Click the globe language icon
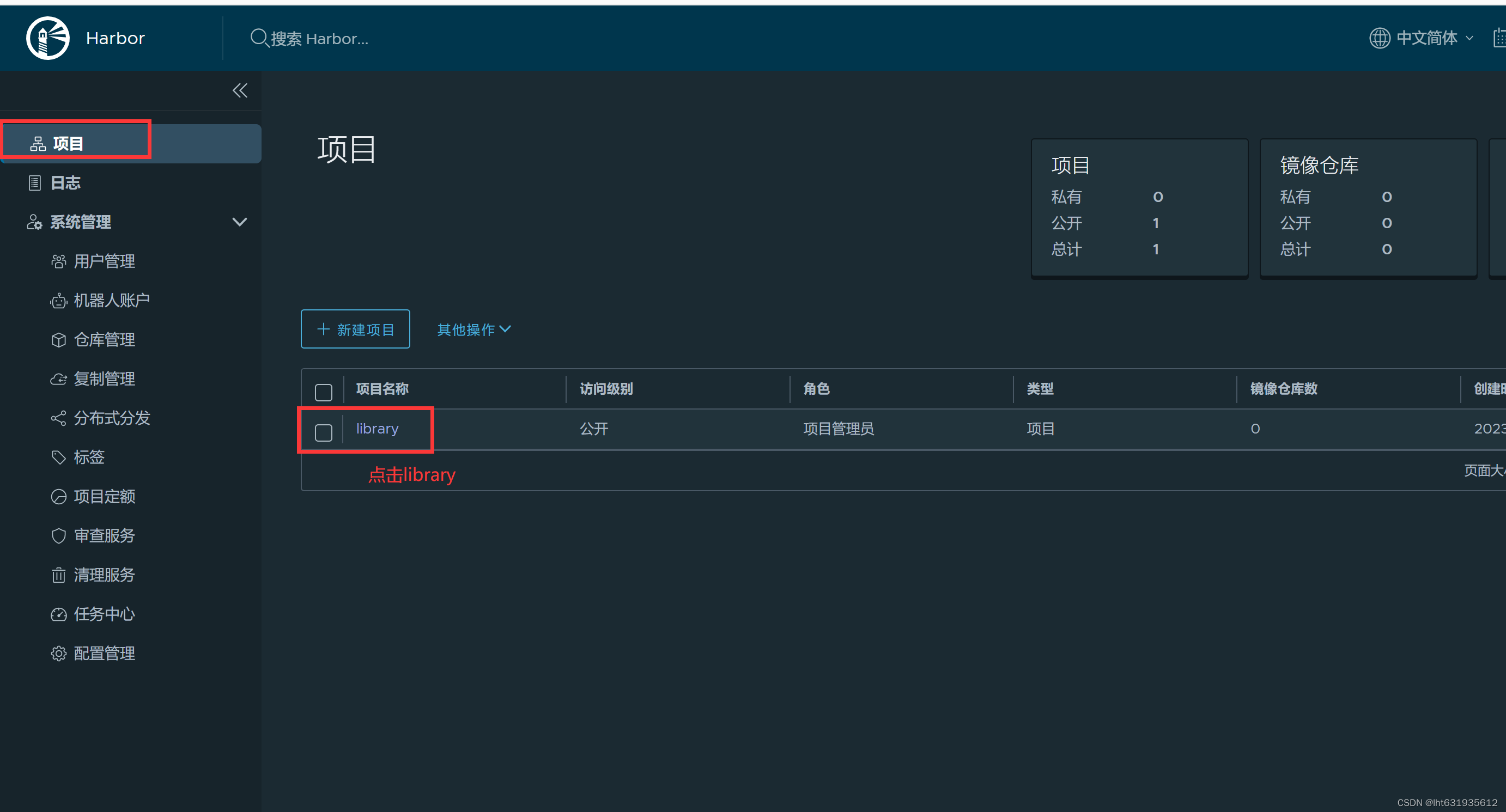Screen dimensions: 1506x812 pyautogui.click(x=1379, y=38)
